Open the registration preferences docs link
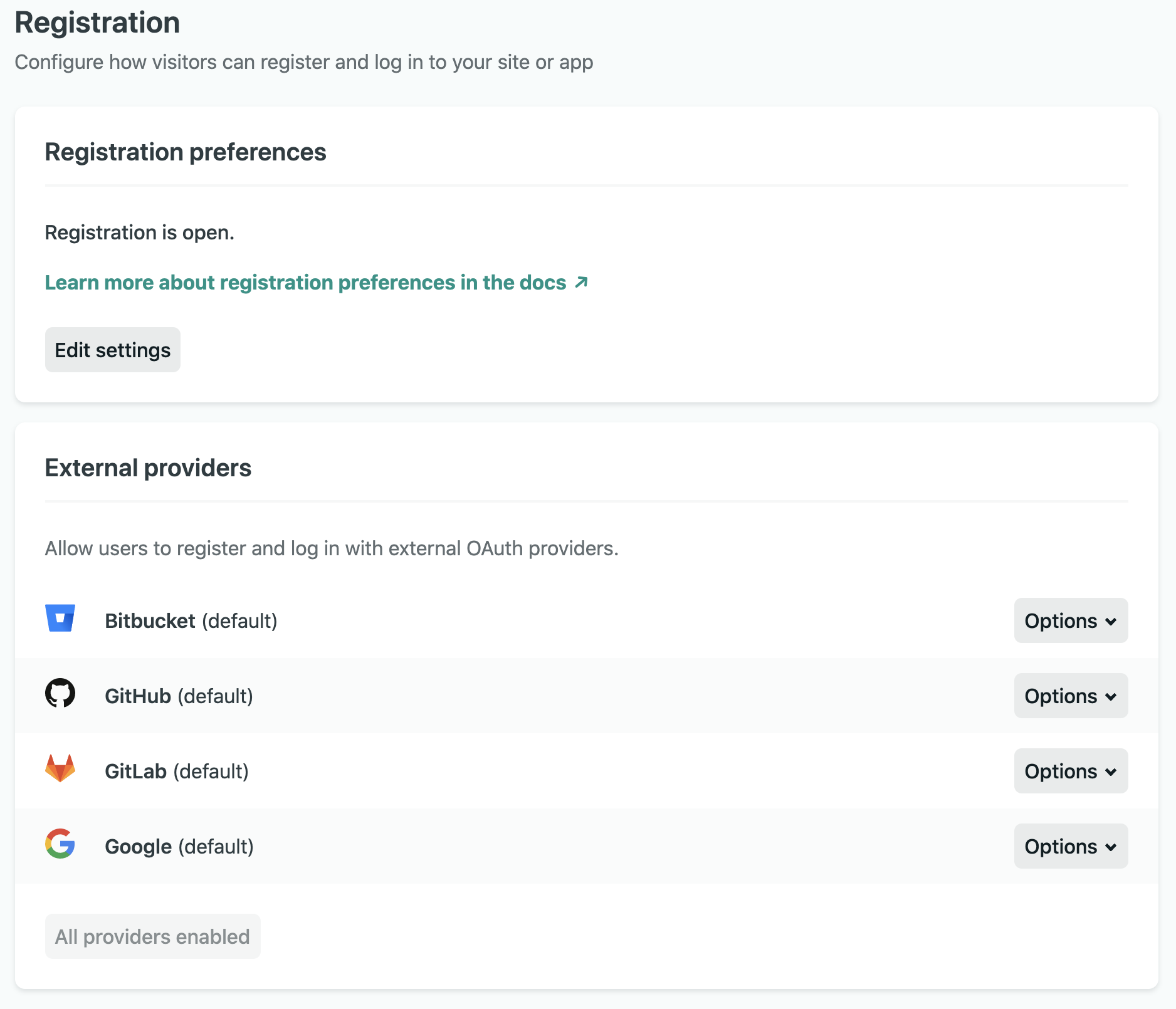This screenshot has width=1176, height=1009. (305, 283)
